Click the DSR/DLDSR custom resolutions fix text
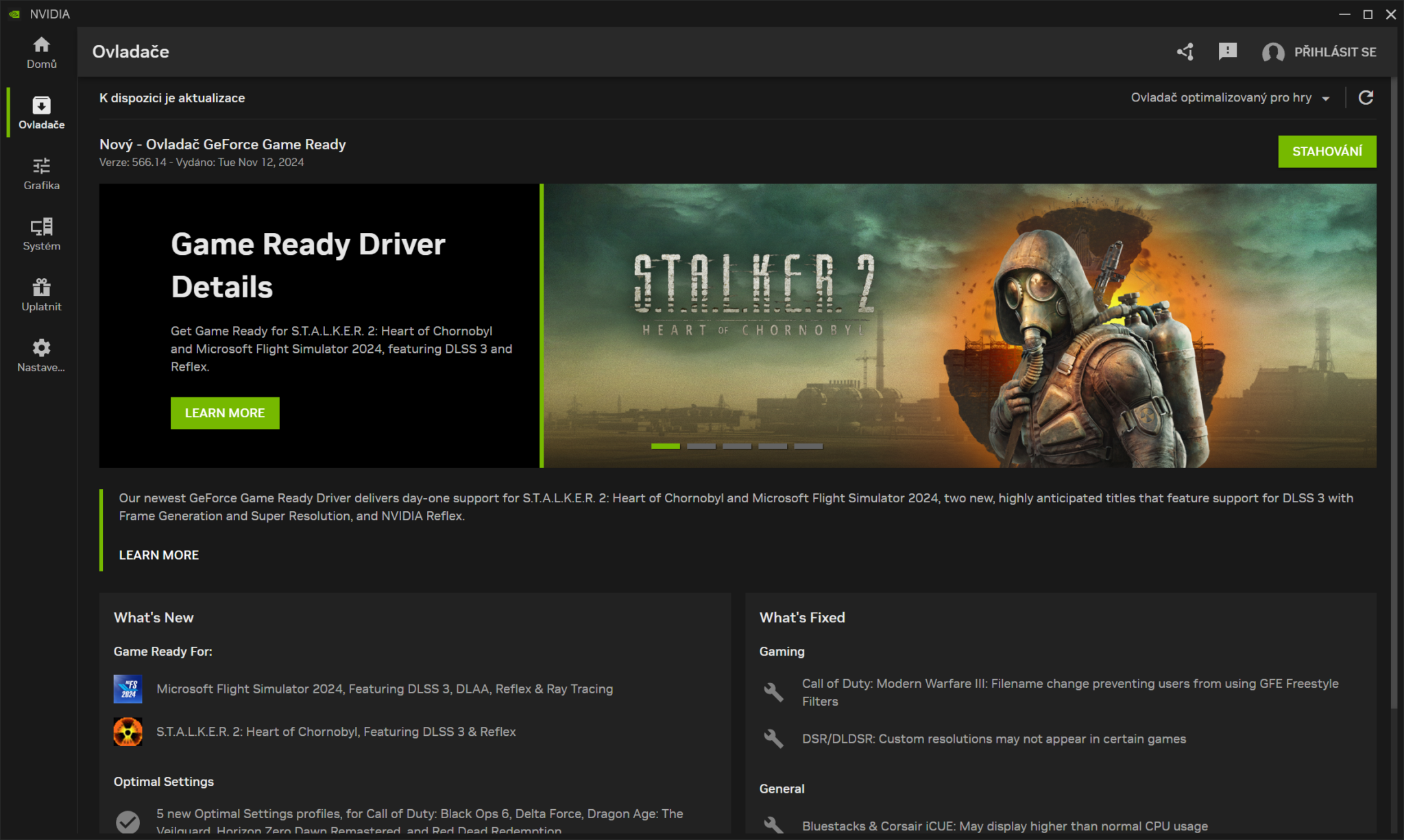Viewport: 1404px width, 840px height. (994, 739)
